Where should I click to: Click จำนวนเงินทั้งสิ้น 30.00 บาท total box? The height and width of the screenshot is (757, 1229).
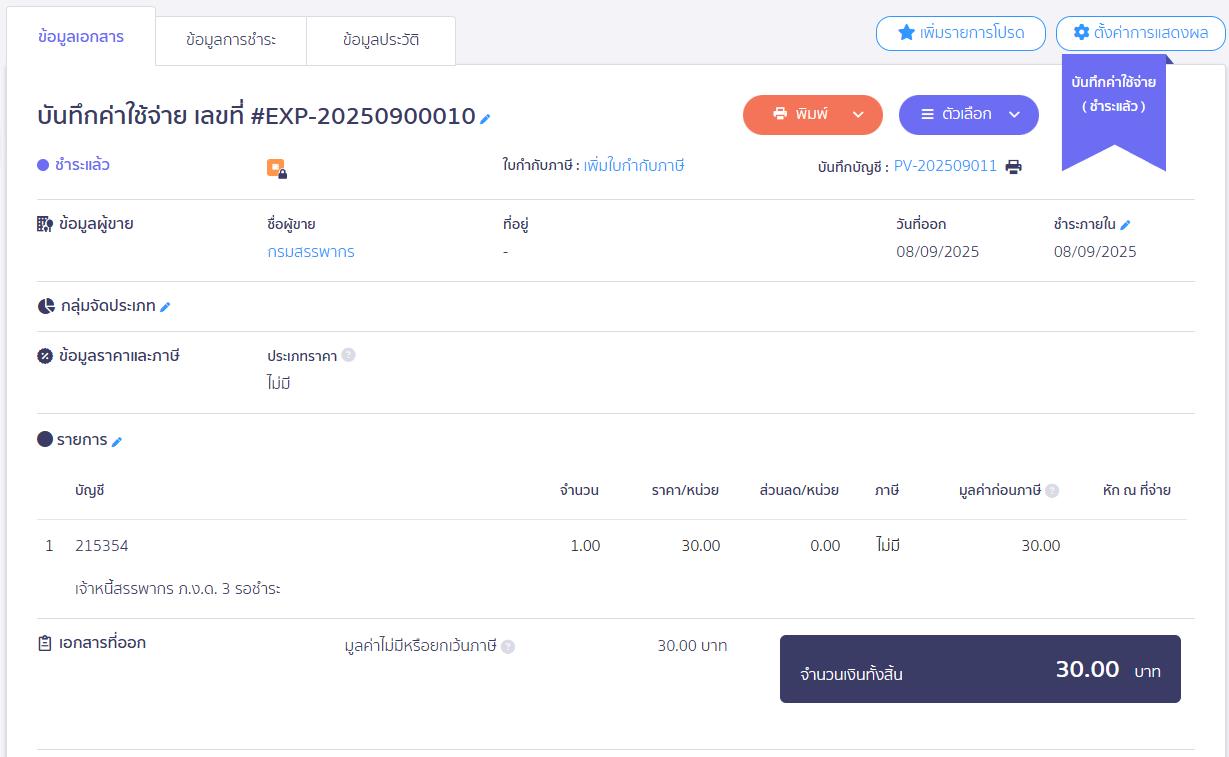(980, 669)
